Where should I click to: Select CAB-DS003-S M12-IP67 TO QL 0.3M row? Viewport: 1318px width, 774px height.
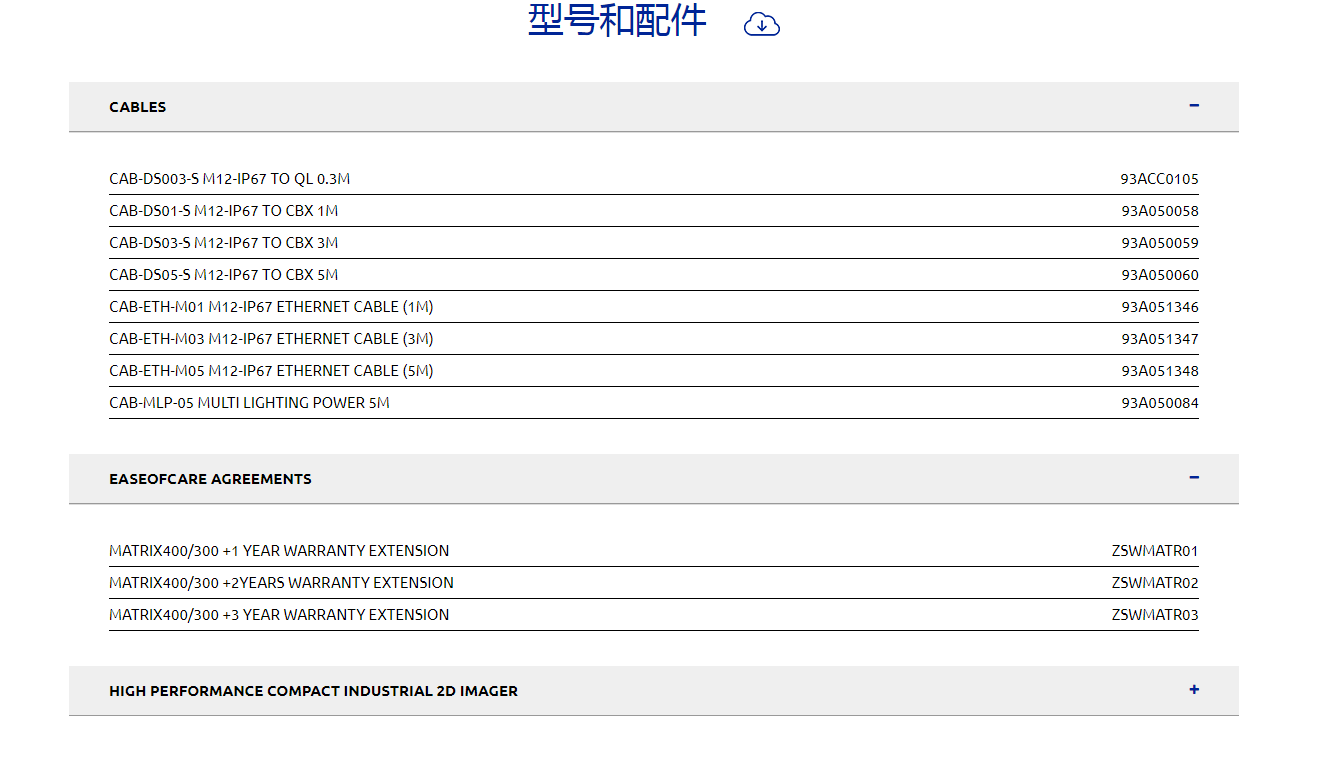[230, 179]
